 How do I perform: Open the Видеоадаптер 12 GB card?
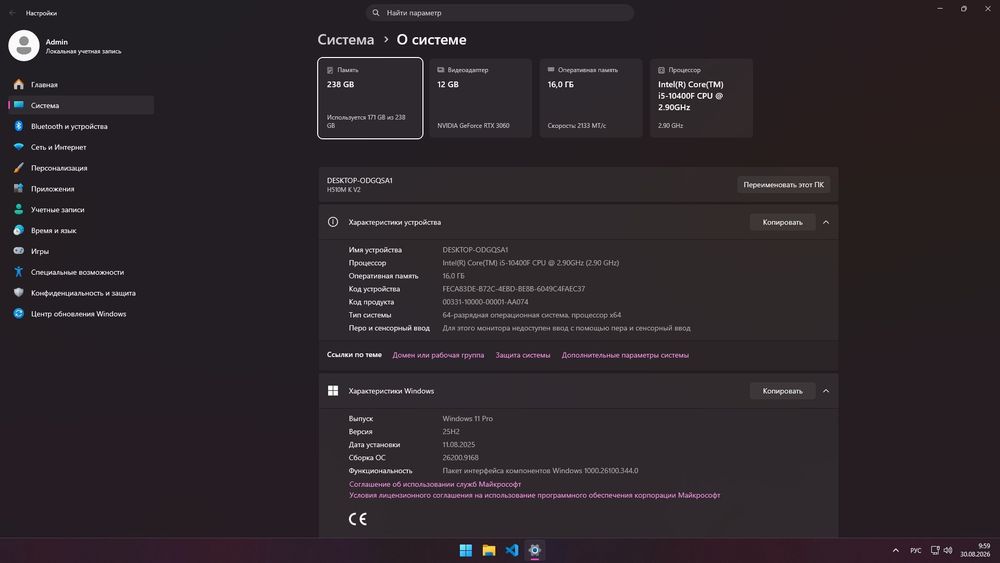click(480, 98)
